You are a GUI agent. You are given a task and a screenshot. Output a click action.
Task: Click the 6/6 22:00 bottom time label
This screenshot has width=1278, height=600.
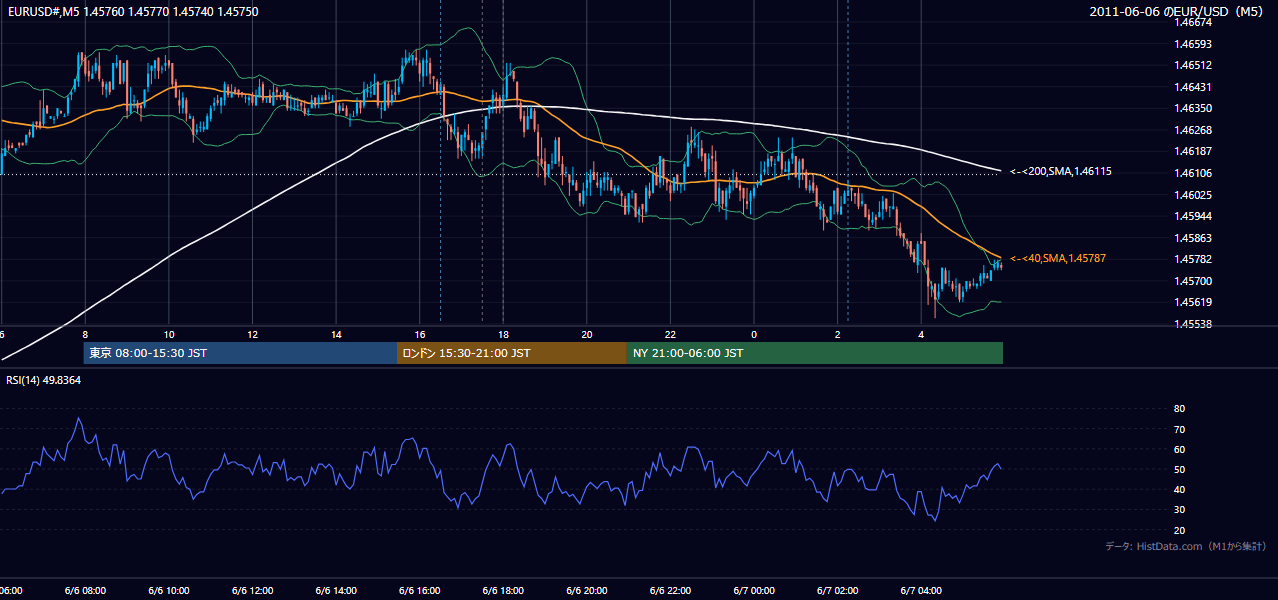point(671,590)
